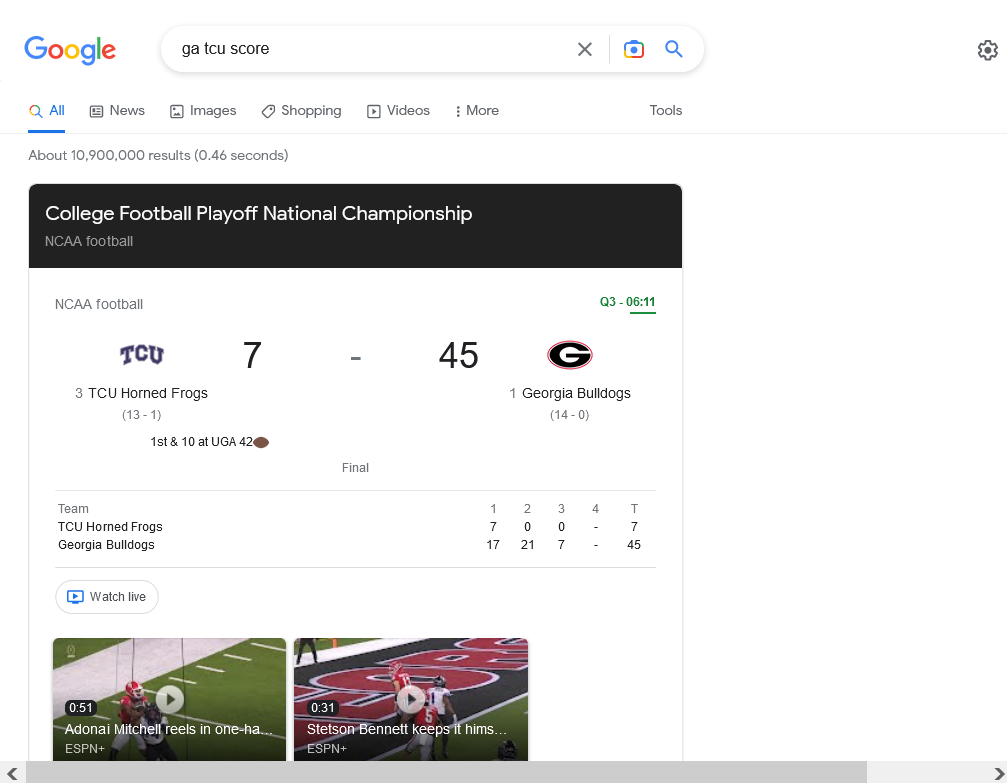Open the Shopping results tab
The height and width of the screenshot is (783, 1007).
tap(301, 111)
